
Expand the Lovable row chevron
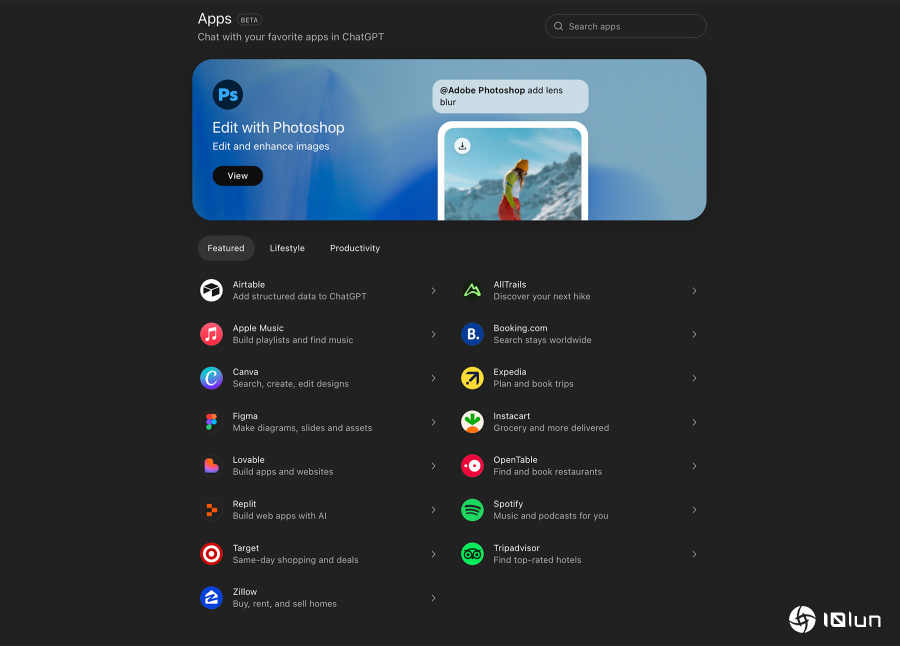coord(433,466)
